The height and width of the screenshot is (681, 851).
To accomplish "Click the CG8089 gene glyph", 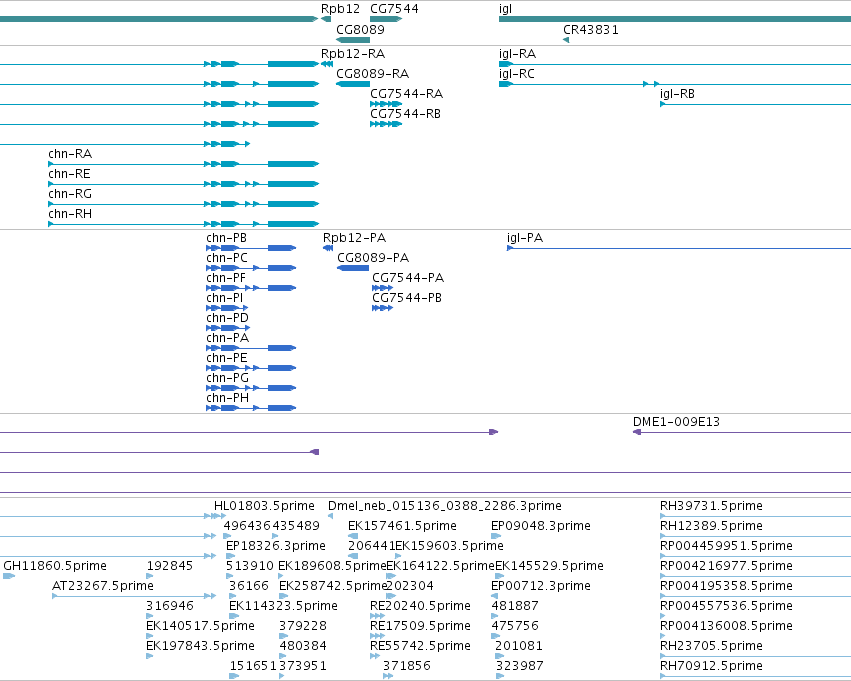I will coord(353,40).
